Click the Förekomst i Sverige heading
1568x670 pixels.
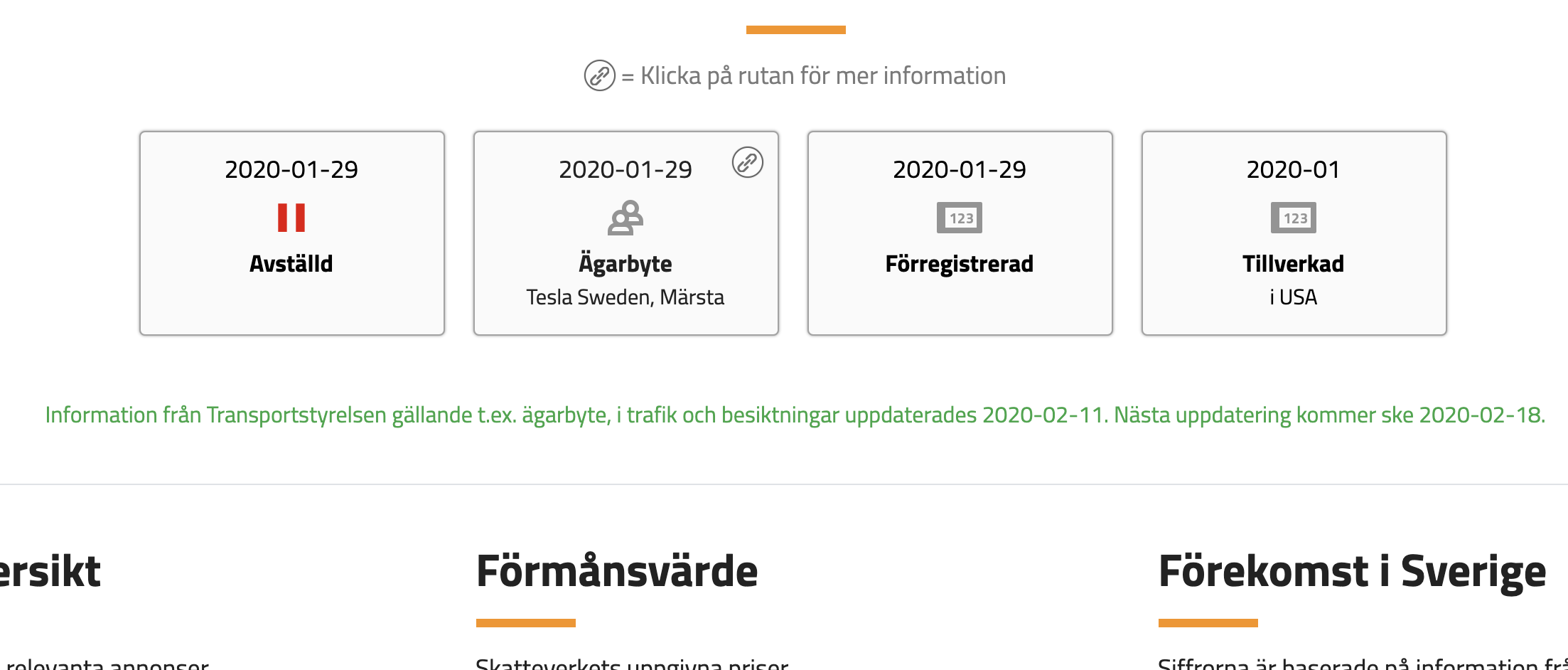(x=1352, y=571)
